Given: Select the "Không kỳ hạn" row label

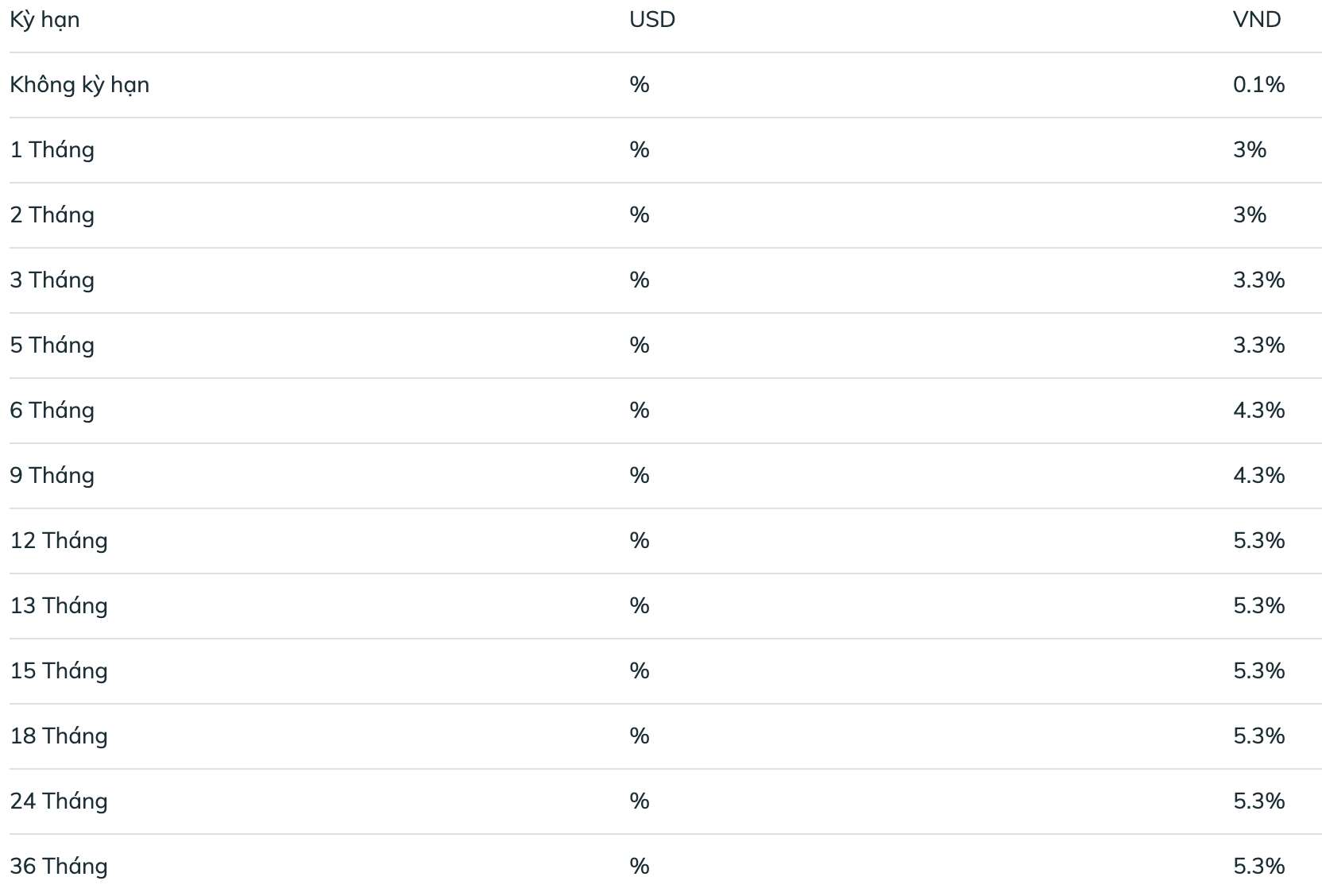Looking at the screenshot, I should coord(79,85).
